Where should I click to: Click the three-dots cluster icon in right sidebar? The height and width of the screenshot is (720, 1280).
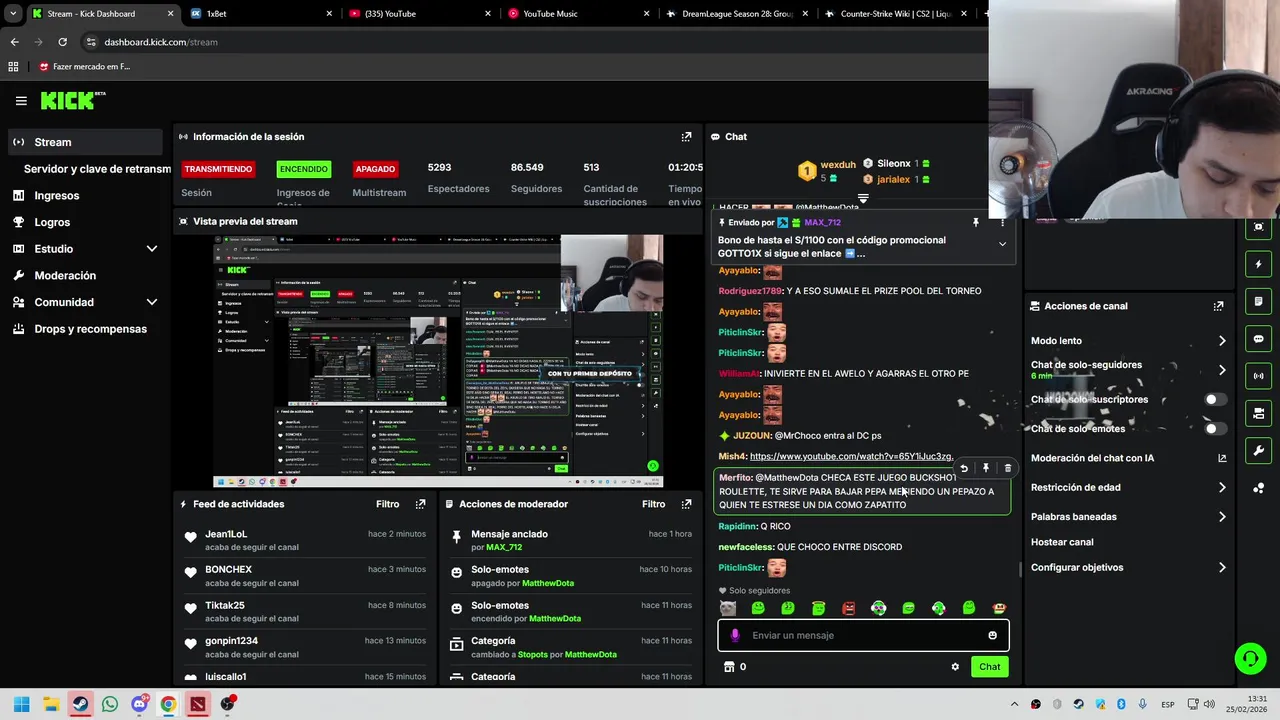[1258, 488]
